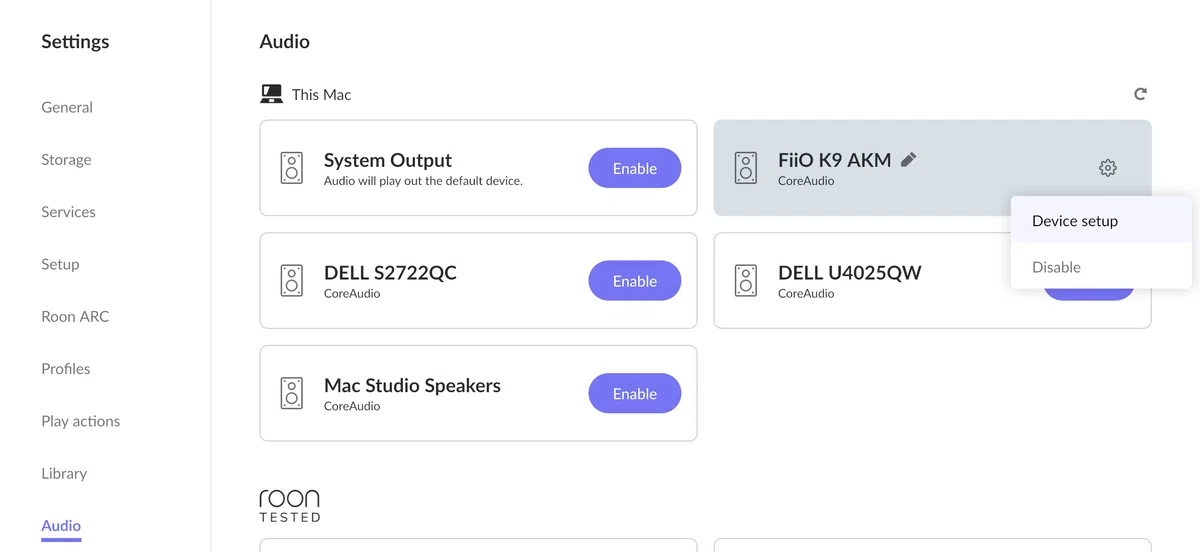Image resolution: width=1200 pixels, height=552 pixels.
Task: Click the refresh devices icon
Action: 1140,94
